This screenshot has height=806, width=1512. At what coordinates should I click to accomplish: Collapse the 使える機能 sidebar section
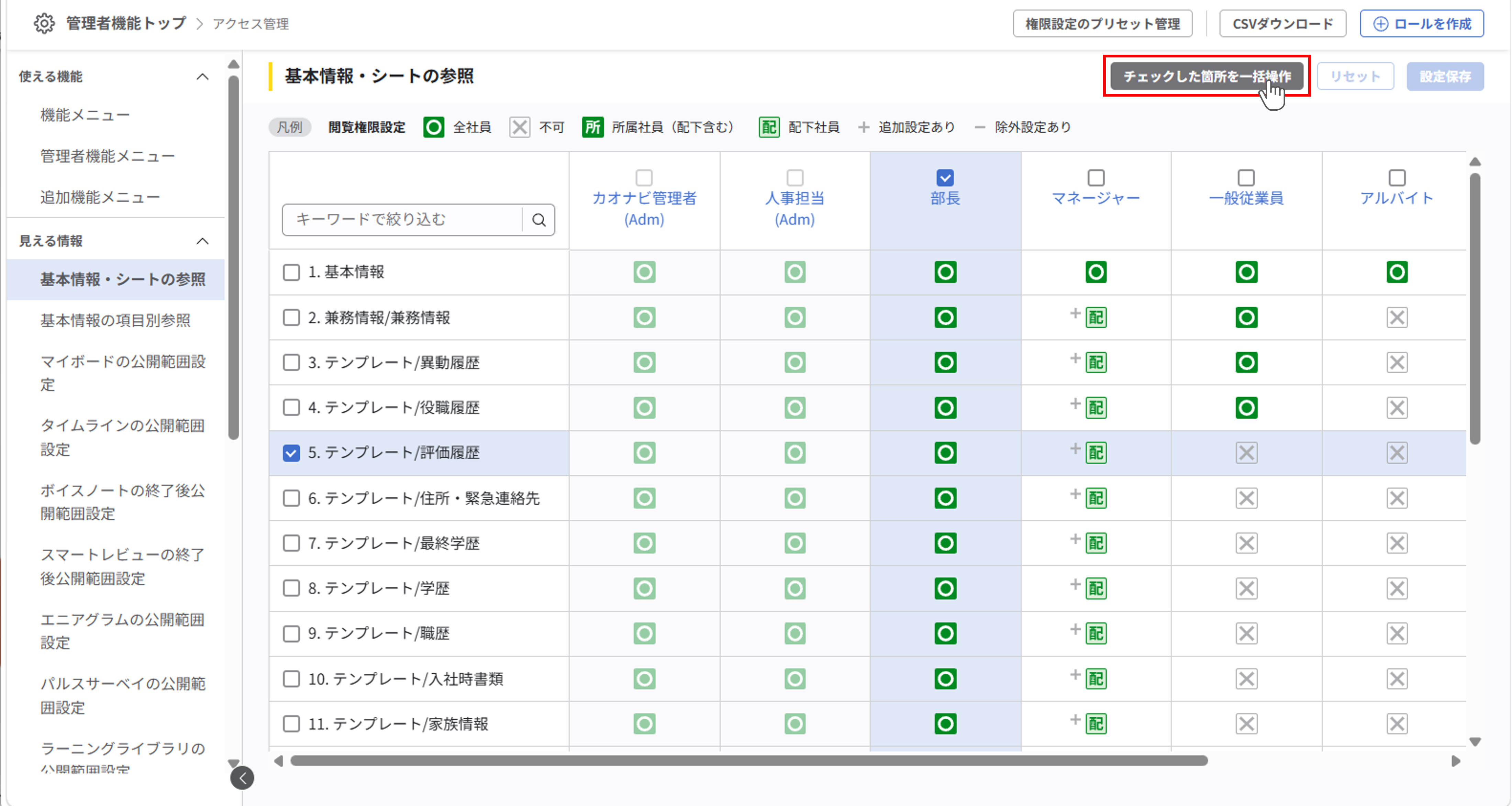pos(202,76)
